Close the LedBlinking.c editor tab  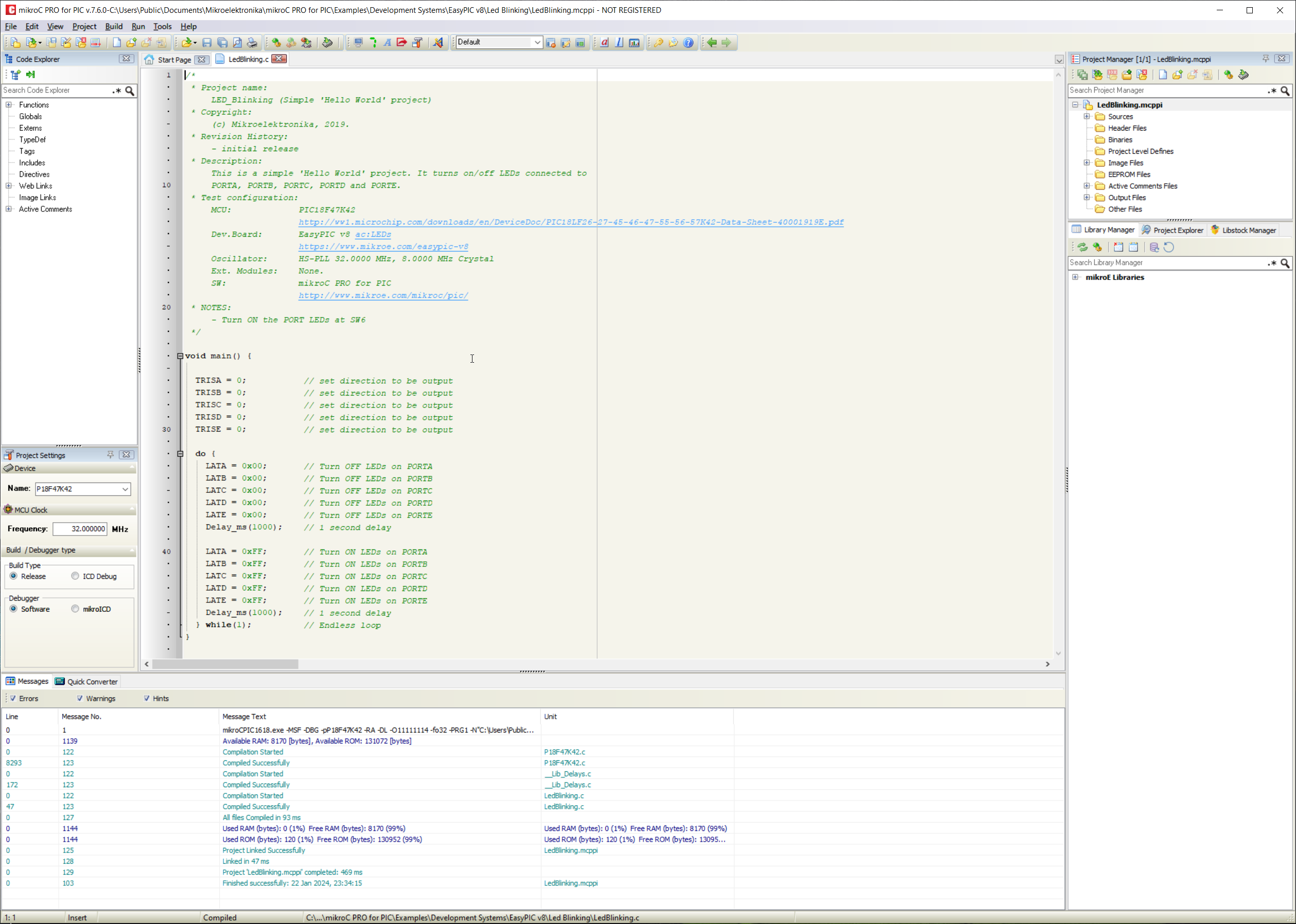pyautogui.click(x=279, y=59)
